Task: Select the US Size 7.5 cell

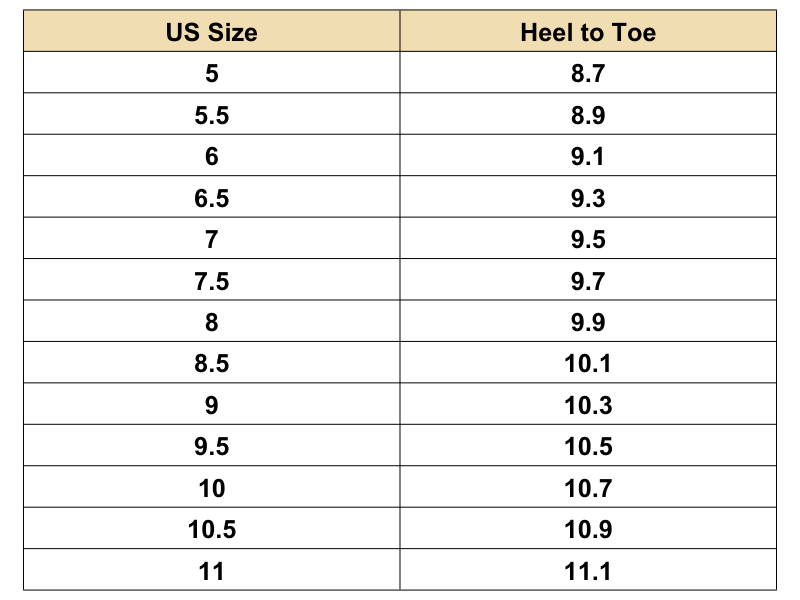Action: click(x=211, y=281)
